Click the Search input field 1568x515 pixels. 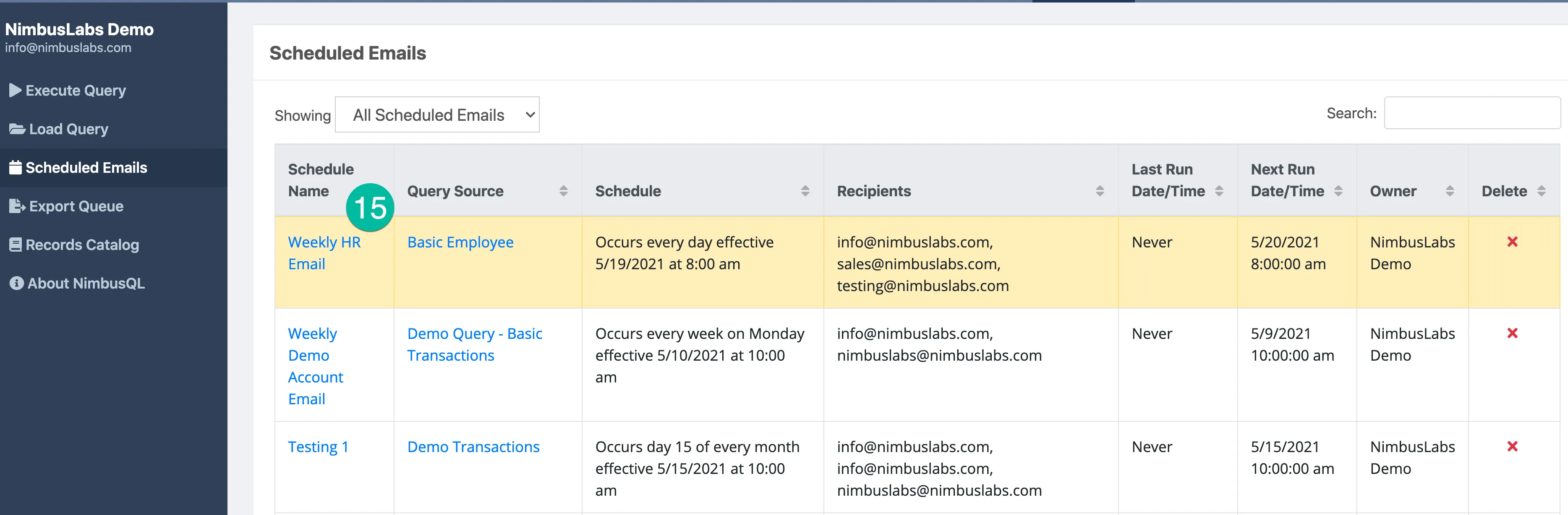point(1472,113)
